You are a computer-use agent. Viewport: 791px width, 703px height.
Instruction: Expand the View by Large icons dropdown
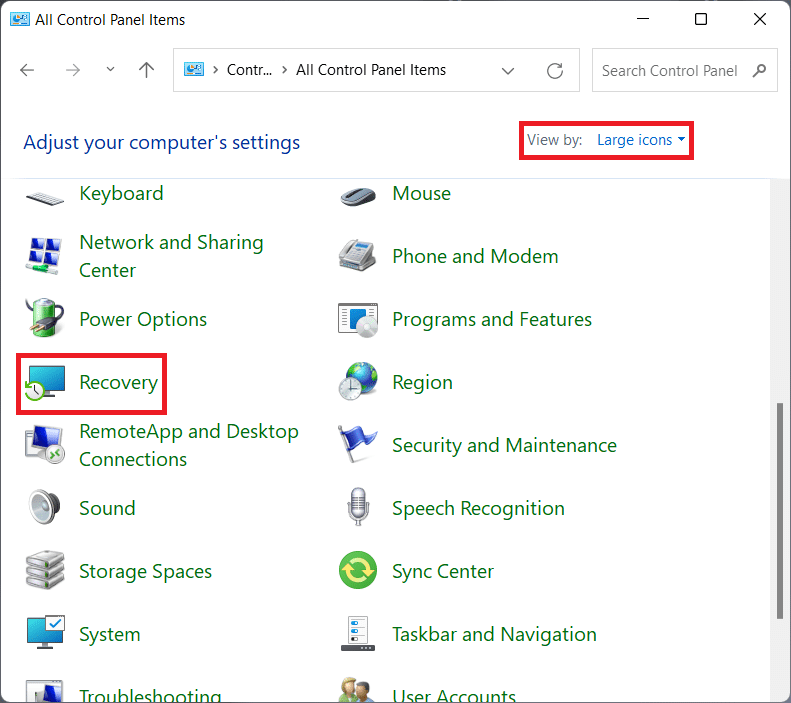pos(641,140)
